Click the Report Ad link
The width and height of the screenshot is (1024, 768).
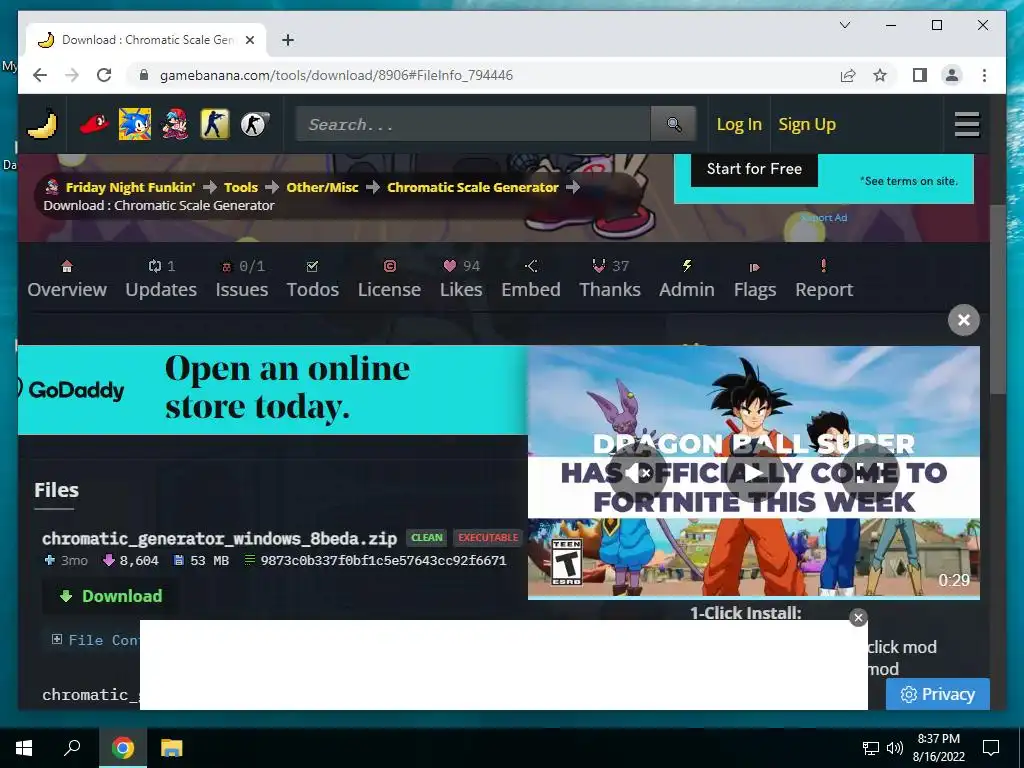pyautogui.click(x=824, y=218)
